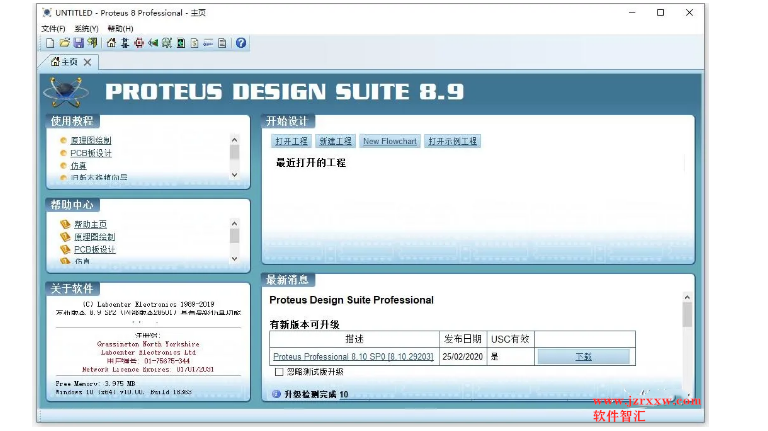Click the 打开示例工程 button
The image size is (768, 431).
click(x=453, y=142)
